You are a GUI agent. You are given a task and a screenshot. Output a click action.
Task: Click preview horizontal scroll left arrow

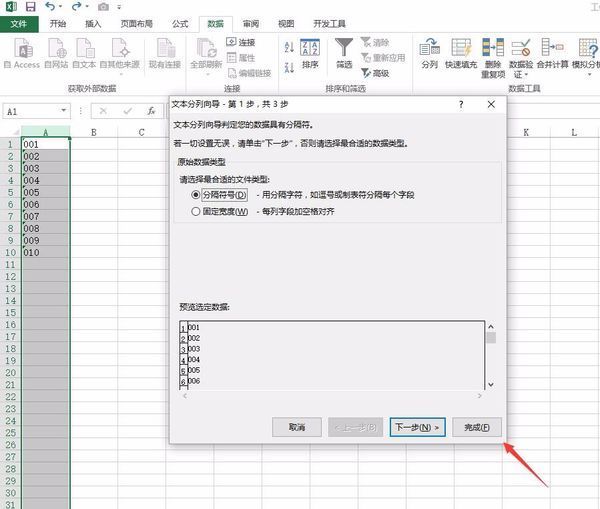click(185, 396)
